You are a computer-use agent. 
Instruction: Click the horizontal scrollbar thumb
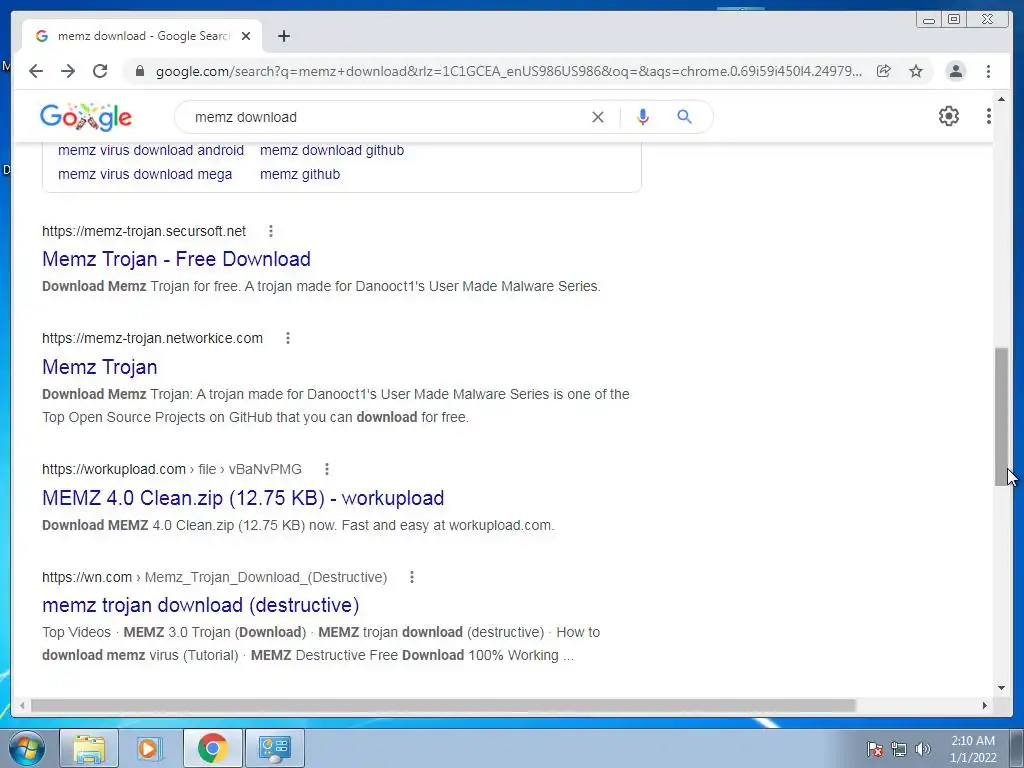click(443, 705)
